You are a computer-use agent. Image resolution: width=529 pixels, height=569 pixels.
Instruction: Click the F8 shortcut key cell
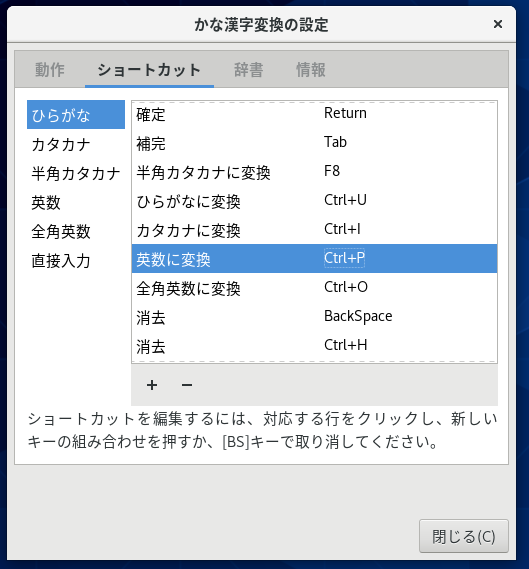tap(332, 171)
